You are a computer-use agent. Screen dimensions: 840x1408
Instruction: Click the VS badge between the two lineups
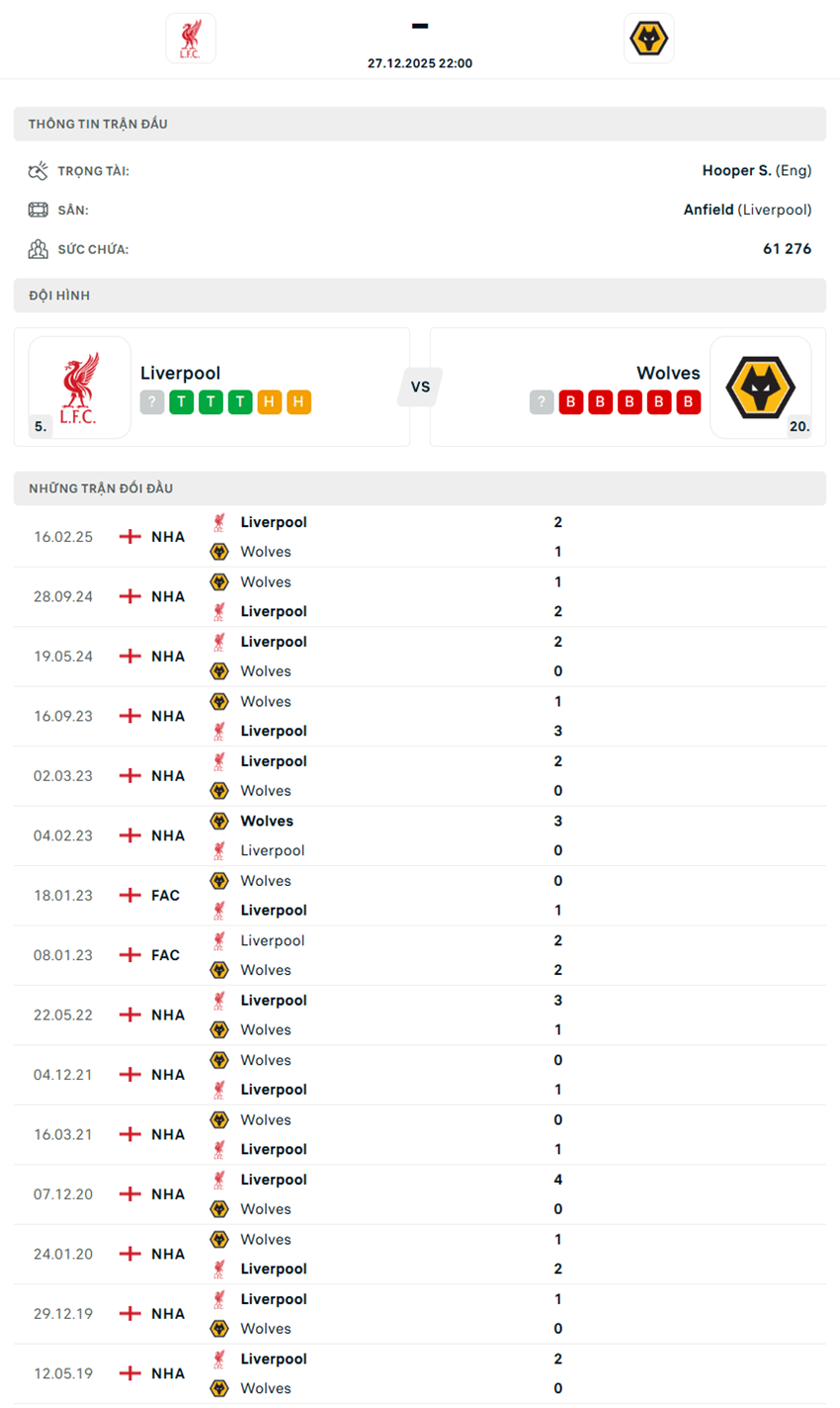(419, 388)
